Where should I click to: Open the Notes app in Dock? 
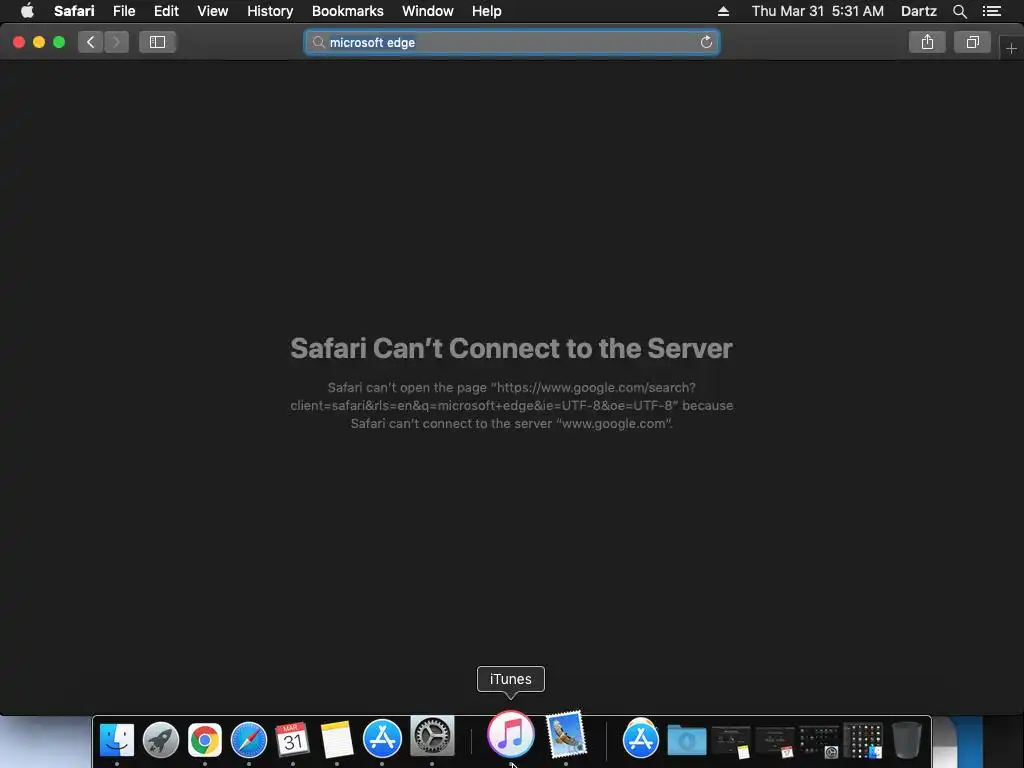click(x=337, y=740)
